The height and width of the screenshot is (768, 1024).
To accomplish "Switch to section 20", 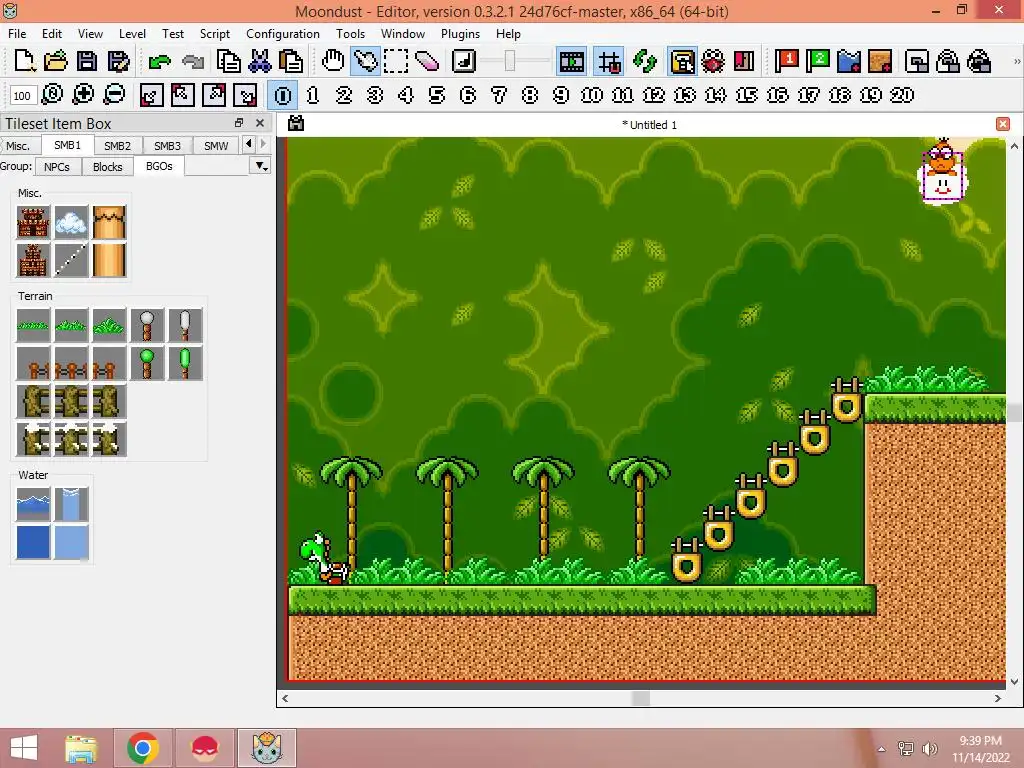I will pos(902,95).
